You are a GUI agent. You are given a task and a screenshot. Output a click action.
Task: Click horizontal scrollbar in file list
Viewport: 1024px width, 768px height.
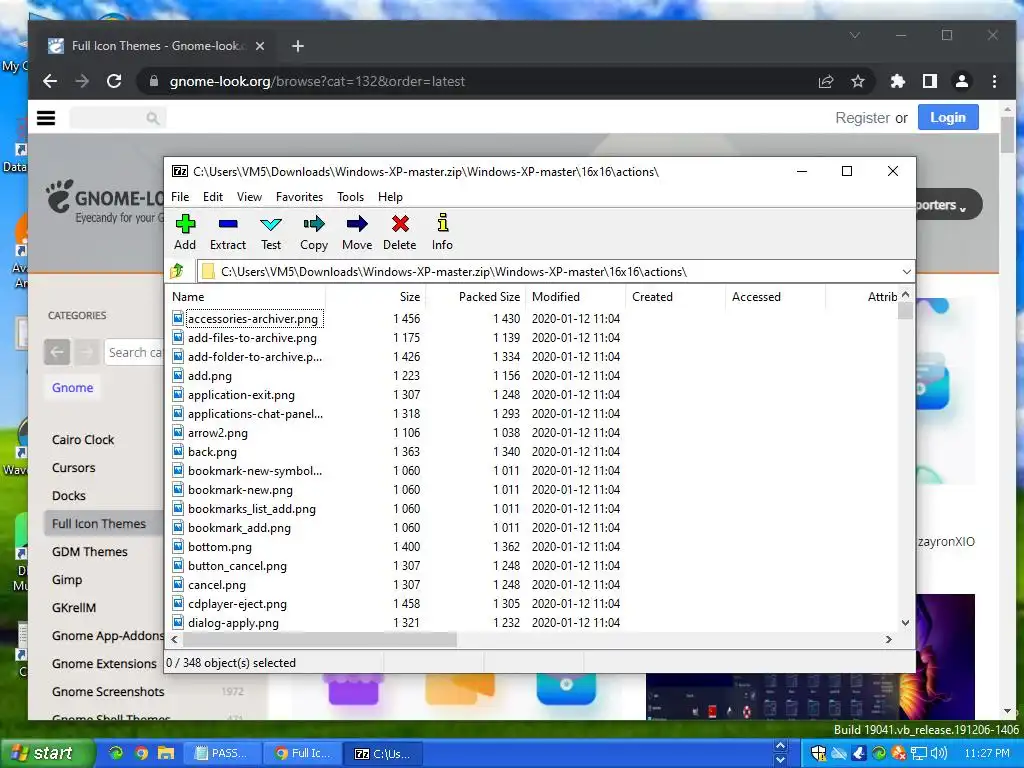tap(319, 639)
